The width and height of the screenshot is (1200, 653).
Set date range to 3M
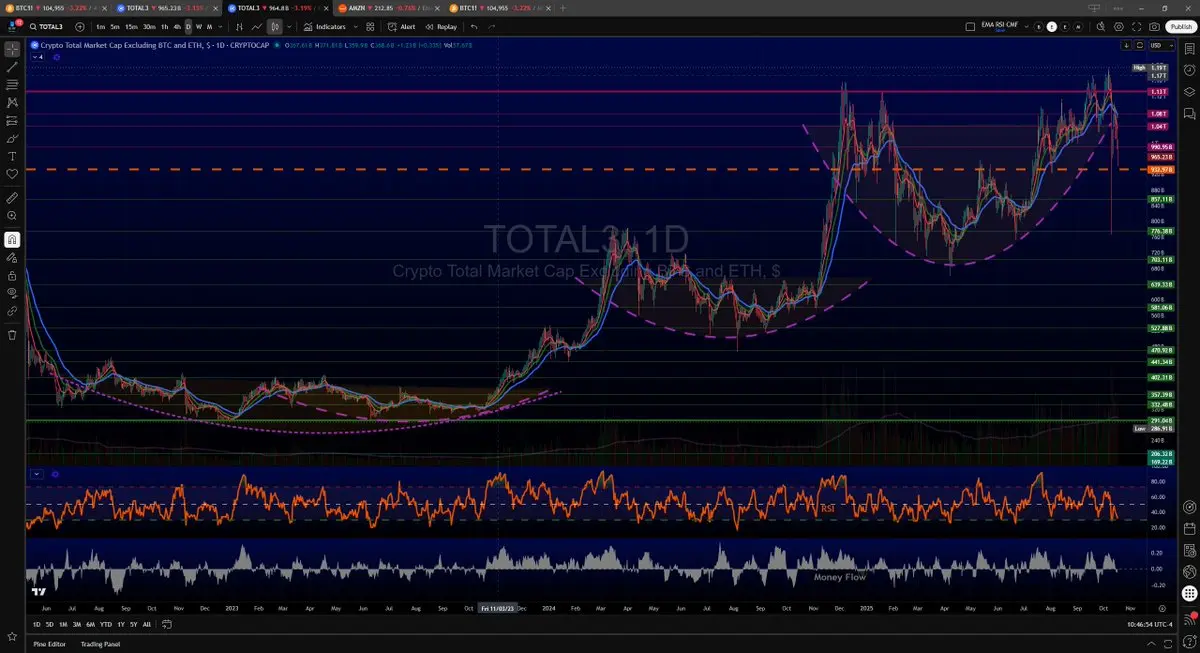point(77,624)
